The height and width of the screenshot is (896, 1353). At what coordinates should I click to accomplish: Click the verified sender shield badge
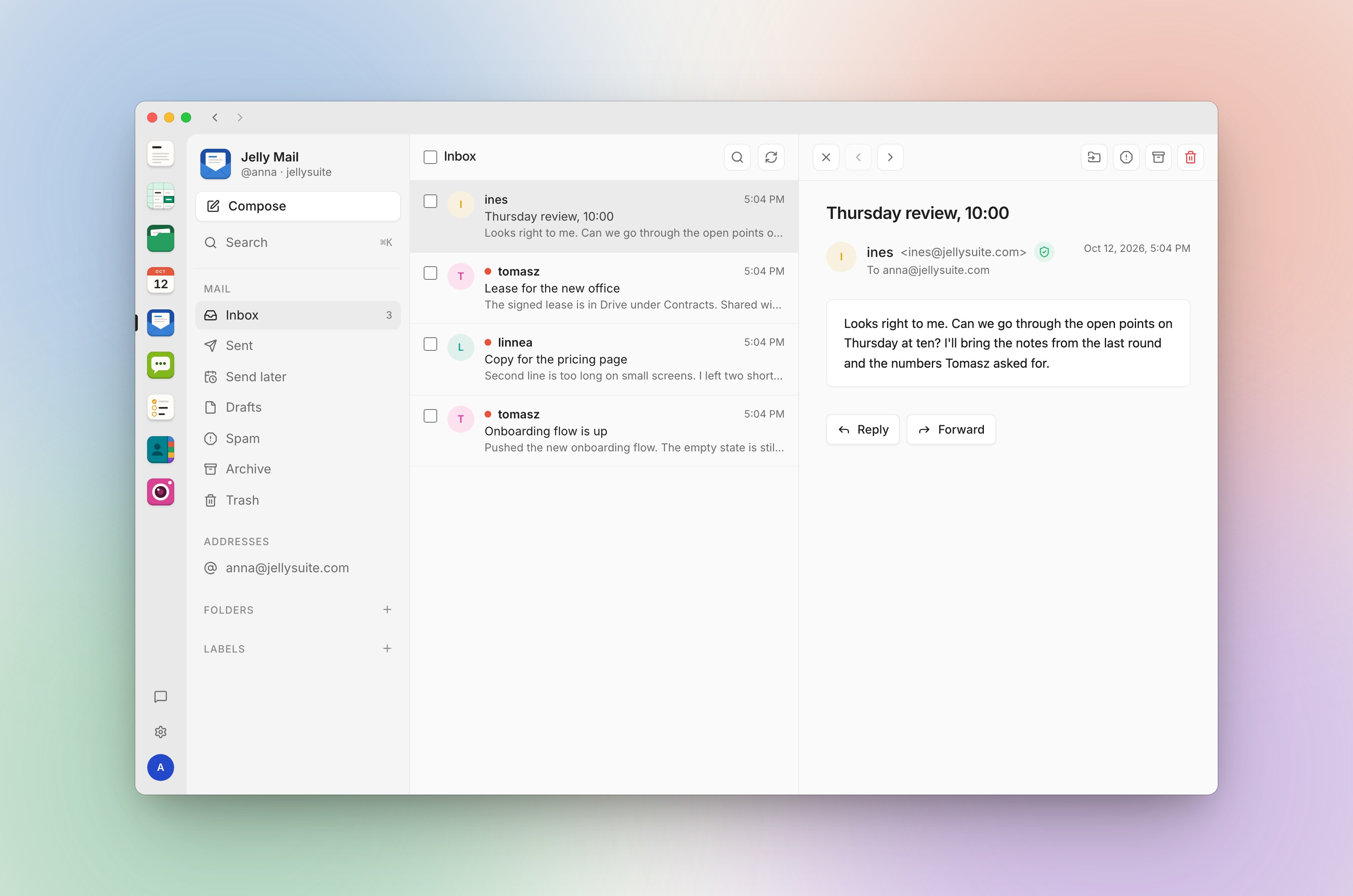(x=1044, y=252)
